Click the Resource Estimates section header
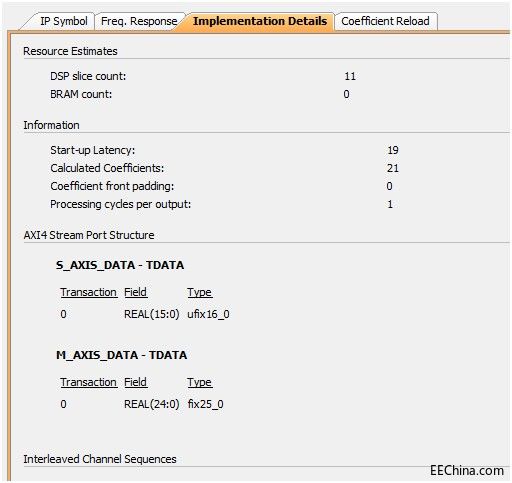Image resolution: width=512 pixels, height=483 pixels. [70, 51]
